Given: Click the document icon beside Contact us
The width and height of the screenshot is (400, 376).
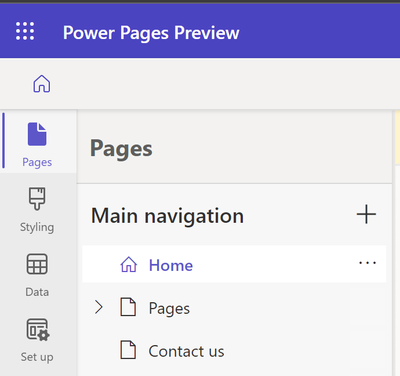Looking at the screenshot, I should click(x=128, y=350).
